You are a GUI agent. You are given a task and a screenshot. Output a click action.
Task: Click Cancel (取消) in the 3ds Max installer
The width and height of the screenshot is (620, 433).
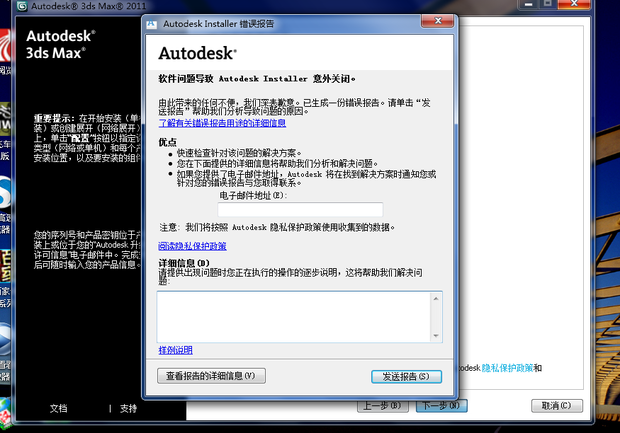point(557,405)
